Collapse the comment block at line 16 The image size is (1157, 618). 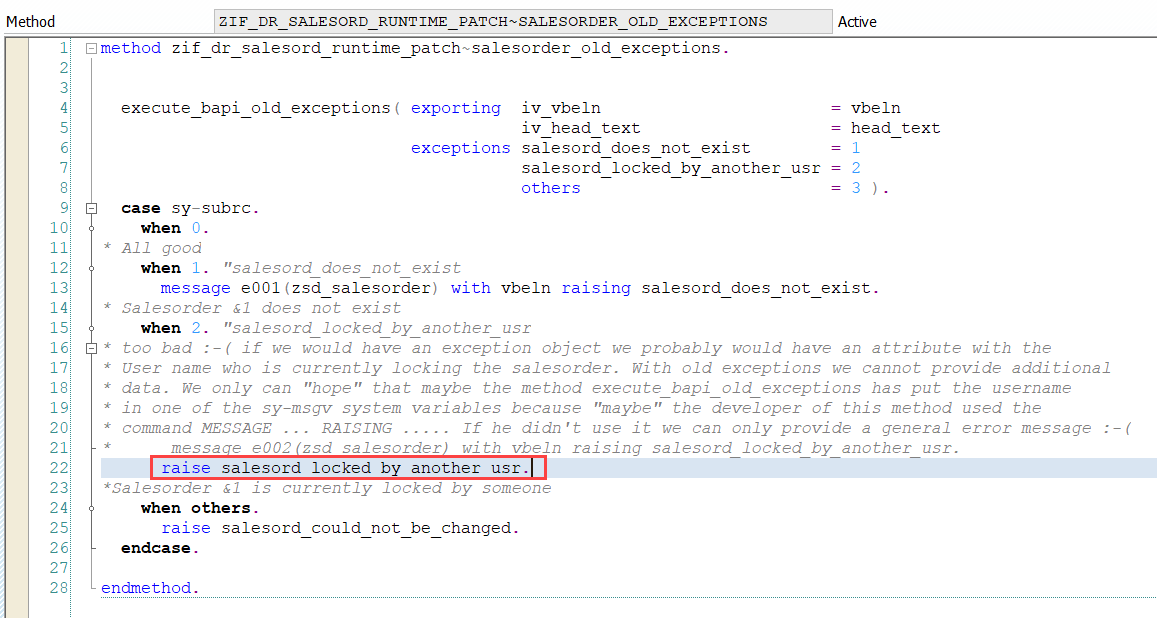[90, 347]
